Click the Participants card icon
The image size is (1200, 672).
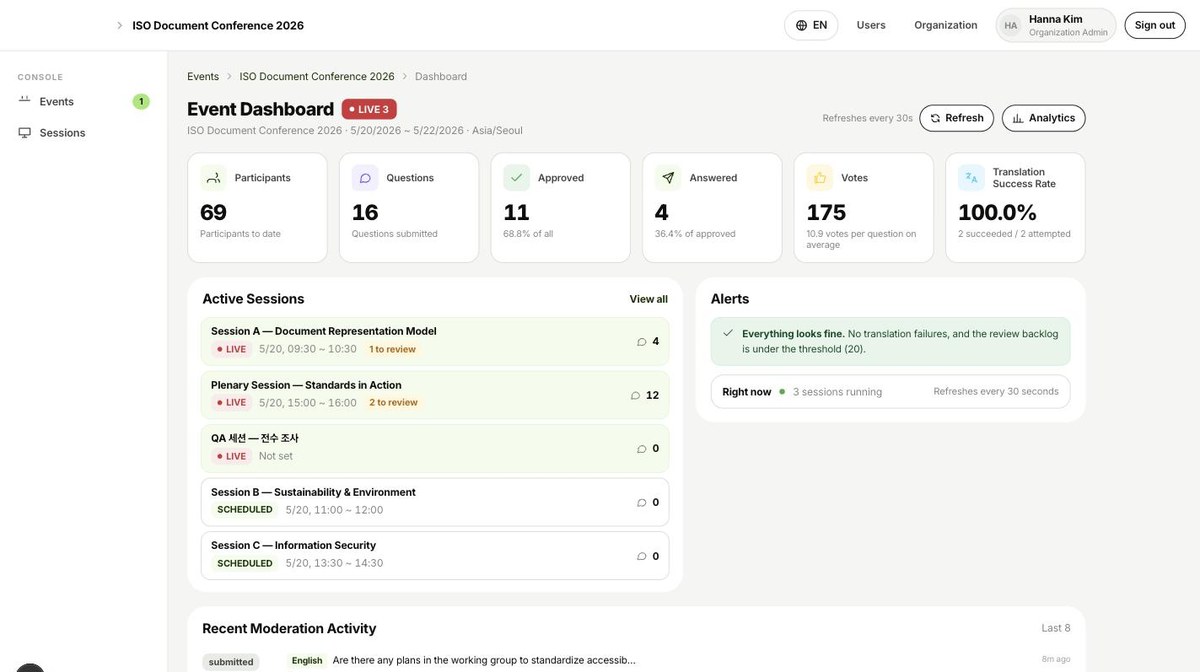(x=213, y=178)
